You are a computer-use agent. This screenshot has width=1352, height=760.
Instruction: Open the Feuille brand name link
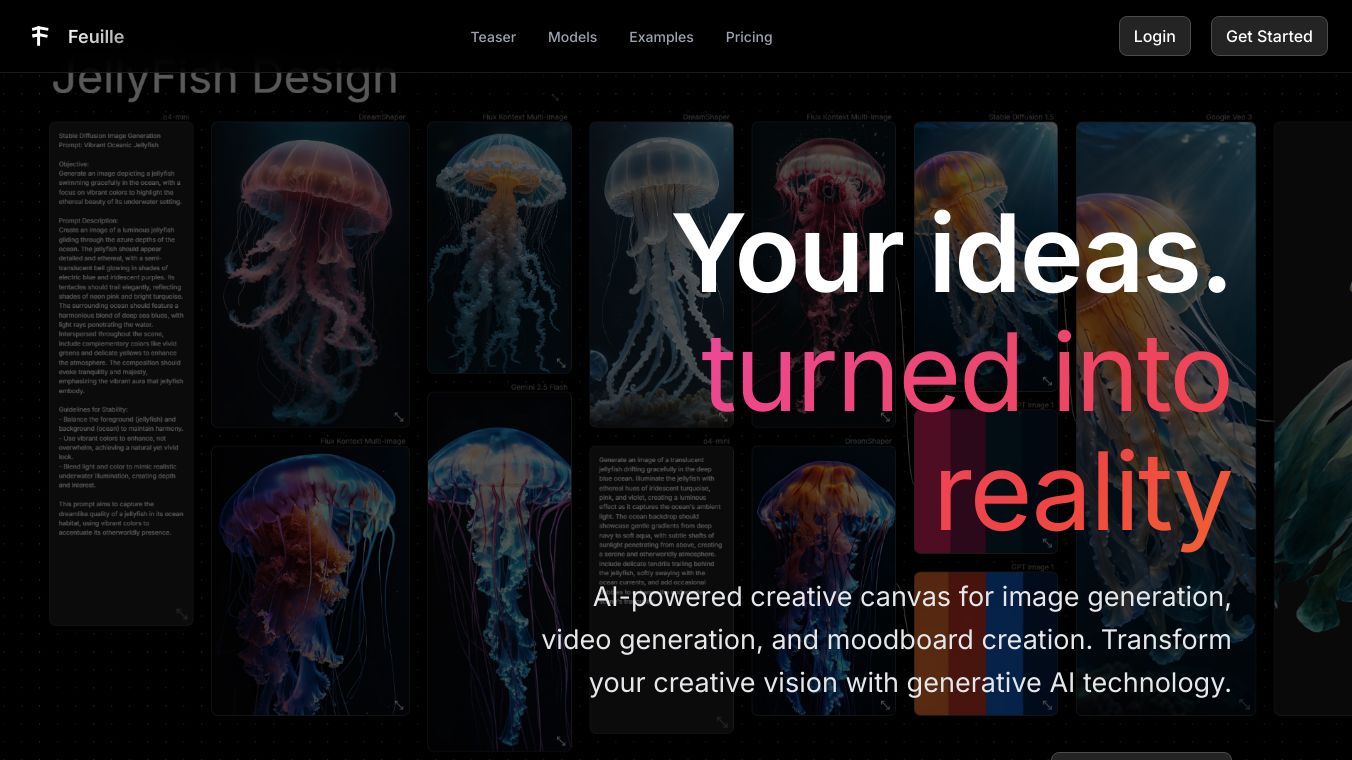(x=96, y=37)
